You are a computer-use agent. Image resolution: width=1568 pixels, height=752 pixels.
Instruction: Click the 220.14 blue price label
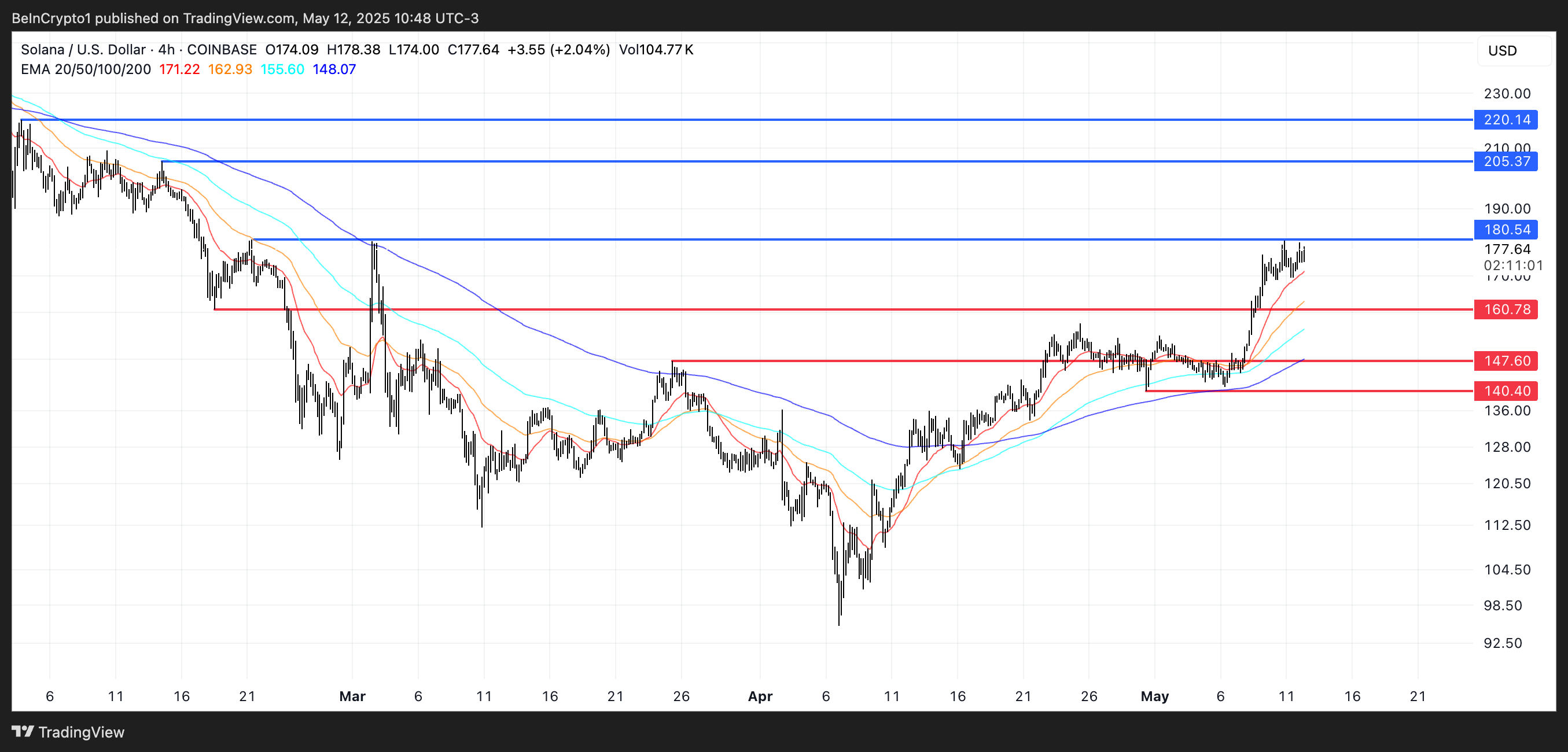(1506, 120)
